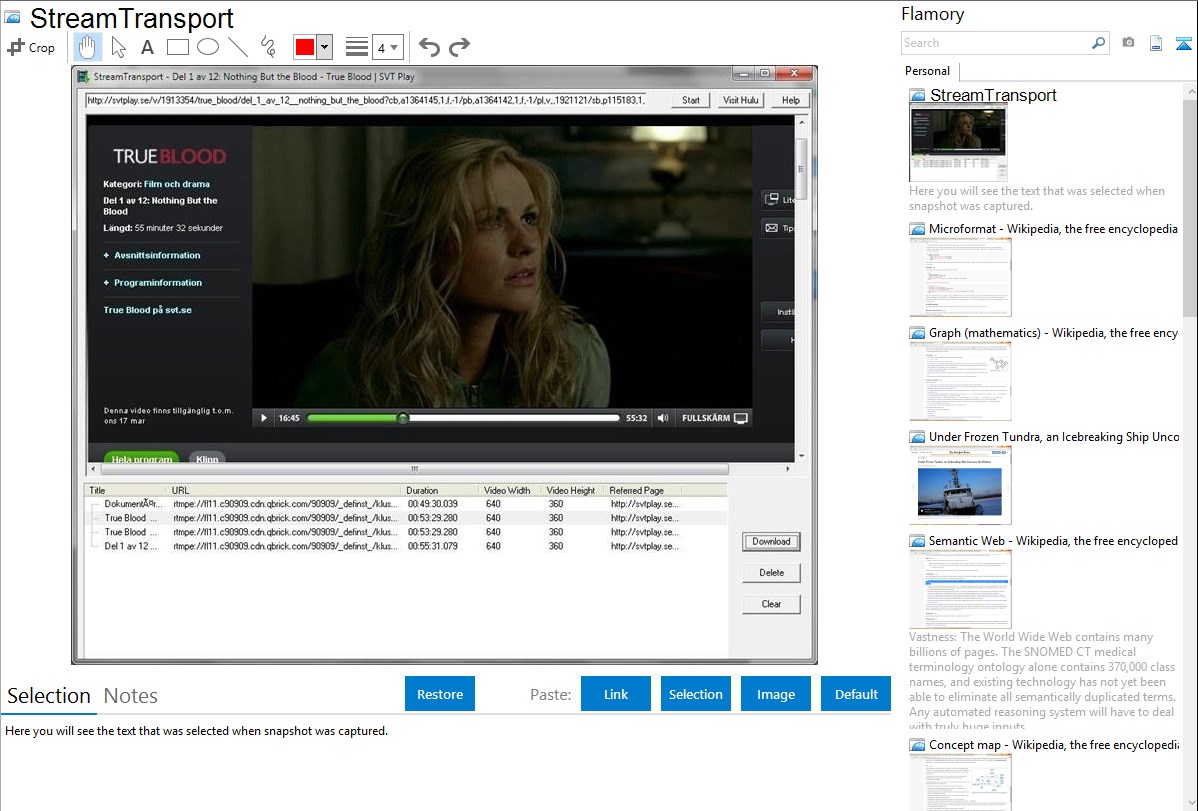The image size is (1198, 811).
Task: Choose the freehand scribble tool
Action: pos(267,47)
